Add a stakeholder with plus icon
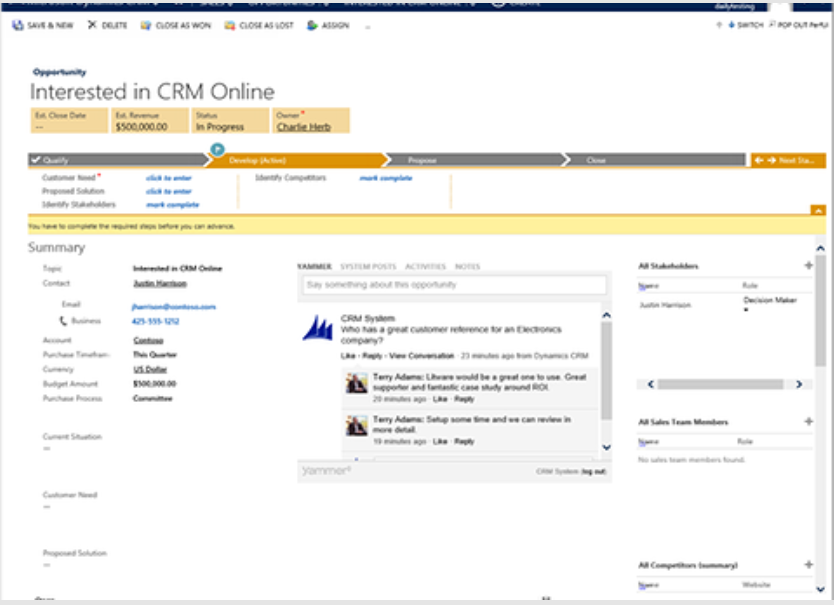834x605 pixels. 808,265
